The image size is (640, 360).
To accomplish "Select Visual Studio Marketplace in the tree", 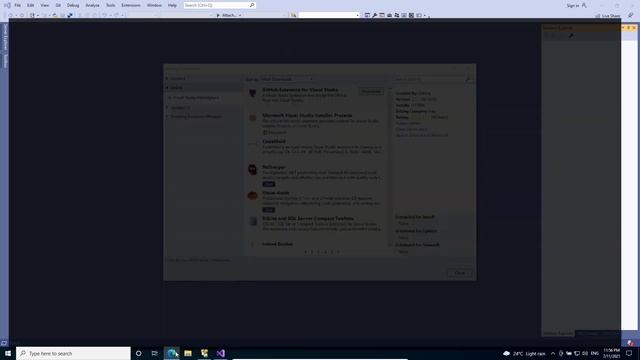I will click(196, 98).
